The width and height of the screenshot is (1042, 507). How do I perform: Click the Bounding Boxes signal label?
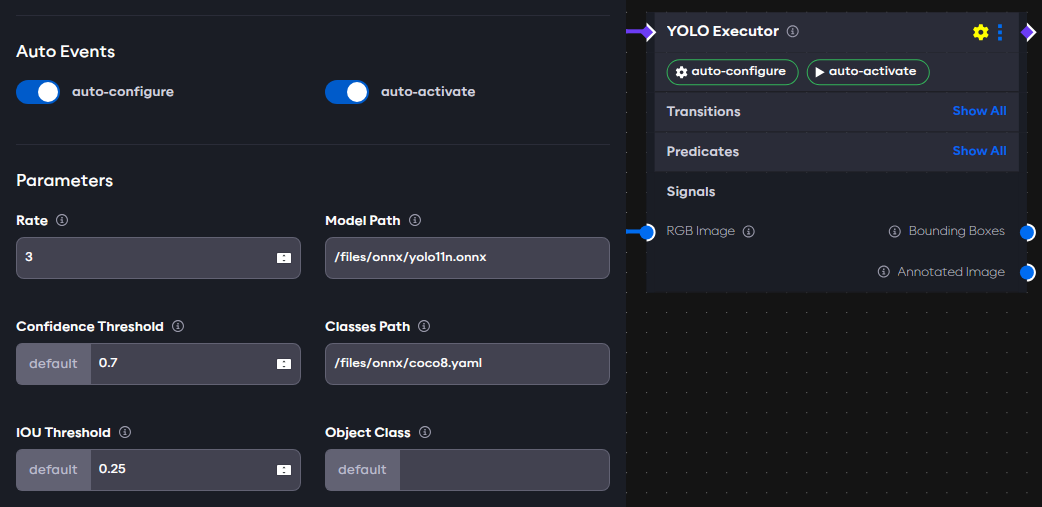click(x=957, y=231)
